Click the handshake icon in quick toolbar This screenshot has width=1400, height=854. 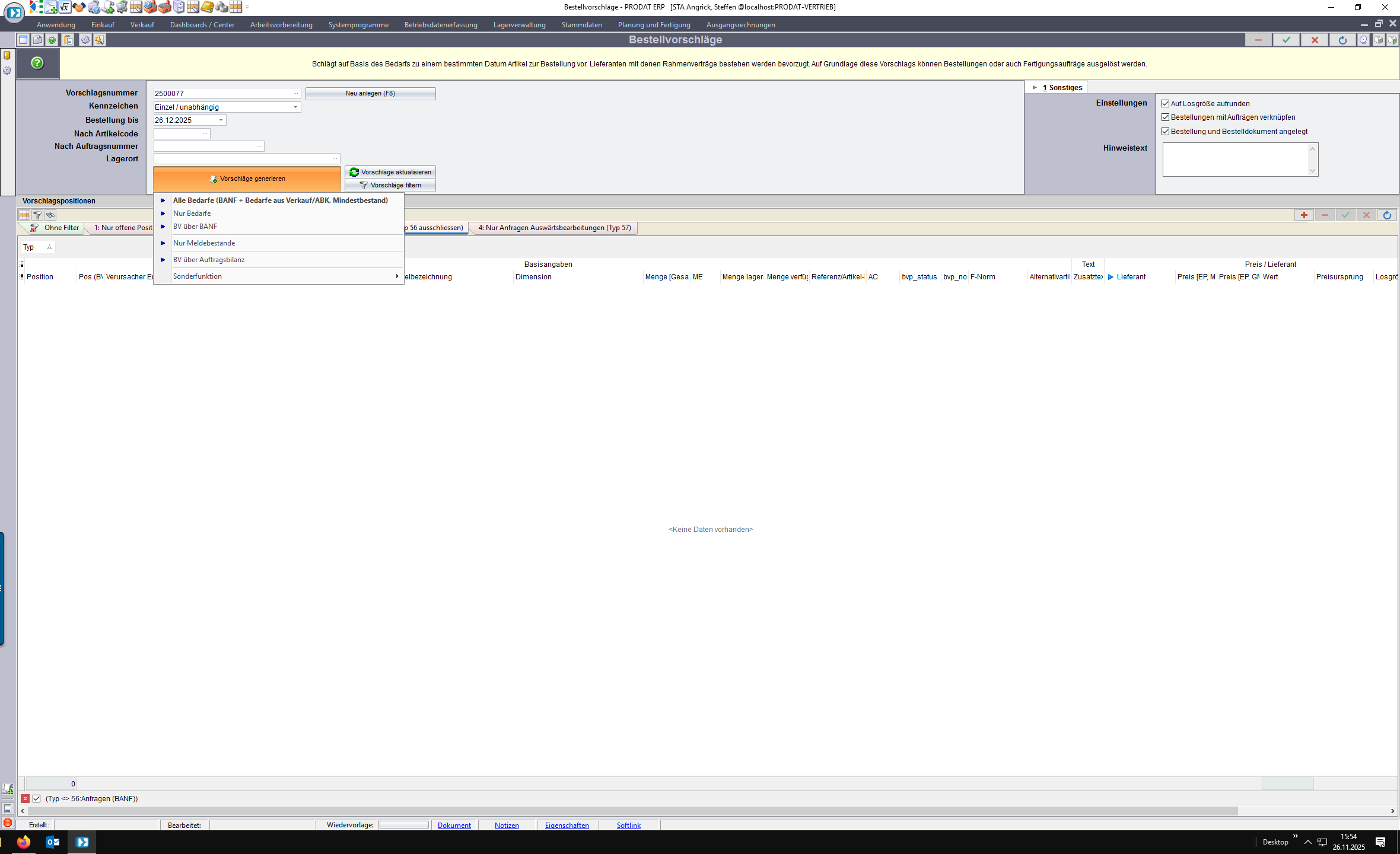(x=79, y=7)
